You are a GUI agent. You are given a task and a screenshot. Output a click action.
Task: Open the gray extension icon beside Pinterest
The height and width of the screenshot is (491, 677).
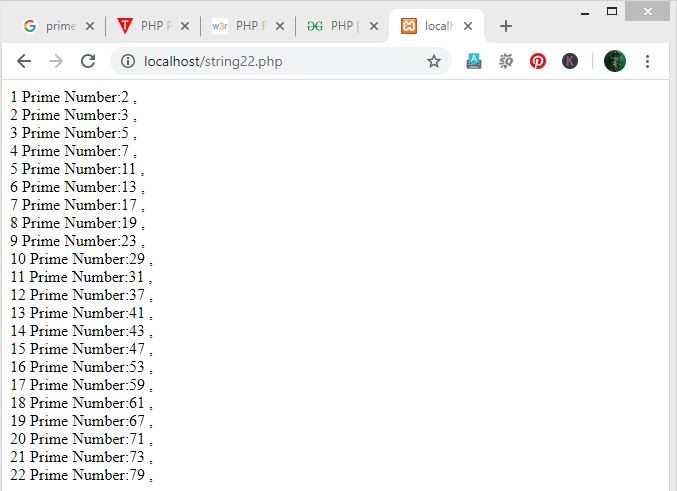pyautogui.click(x=506, y=61)
